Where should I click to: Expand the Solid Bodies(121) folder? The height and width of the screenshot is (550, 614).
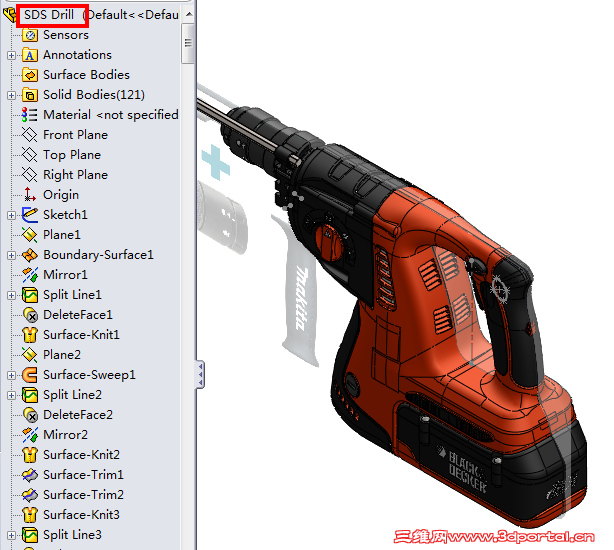11,96
